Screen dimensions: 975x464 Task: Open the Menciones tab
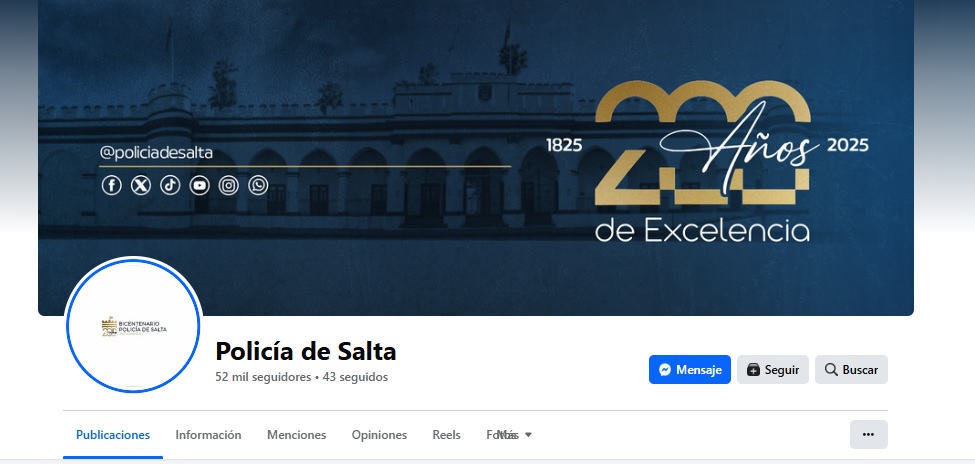click(x=297, y=435)
